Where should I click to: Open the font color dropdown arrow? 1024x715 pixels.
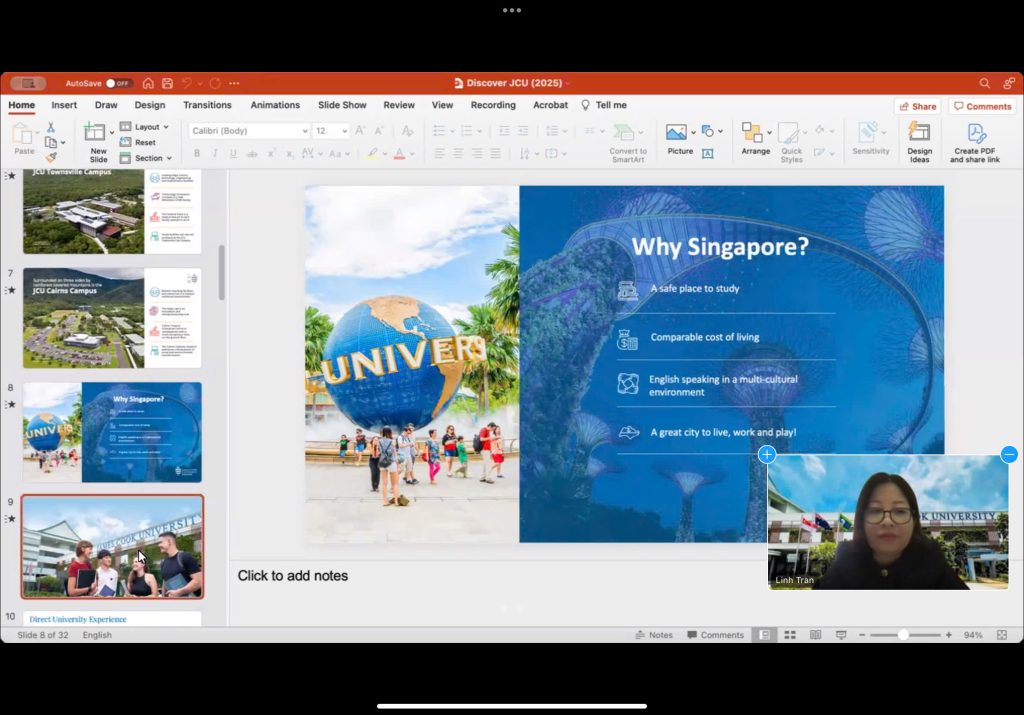pyautogui.click(x=412, y=154)
